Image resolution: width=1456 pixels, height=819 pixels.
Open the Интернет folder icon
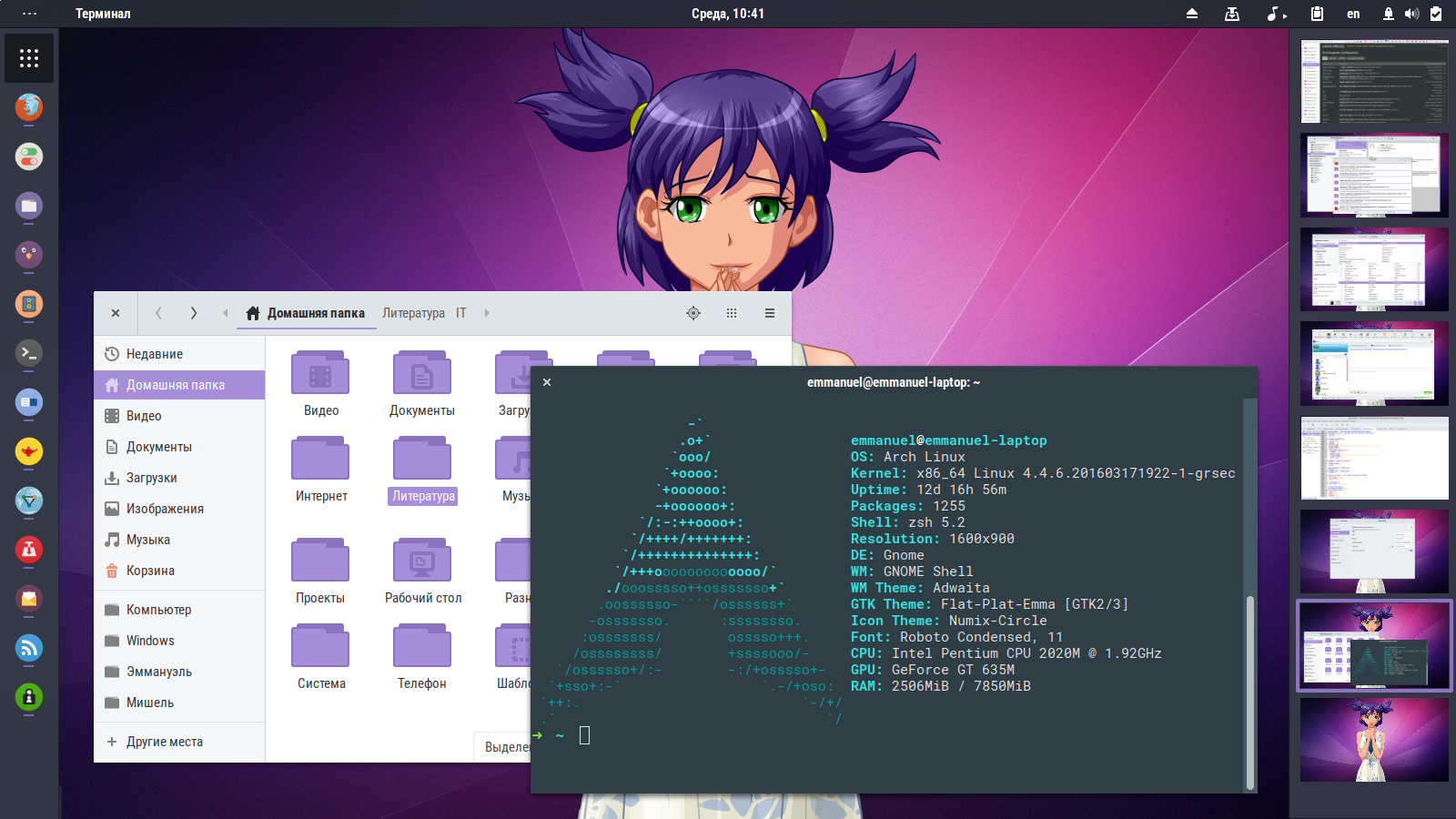320,459
